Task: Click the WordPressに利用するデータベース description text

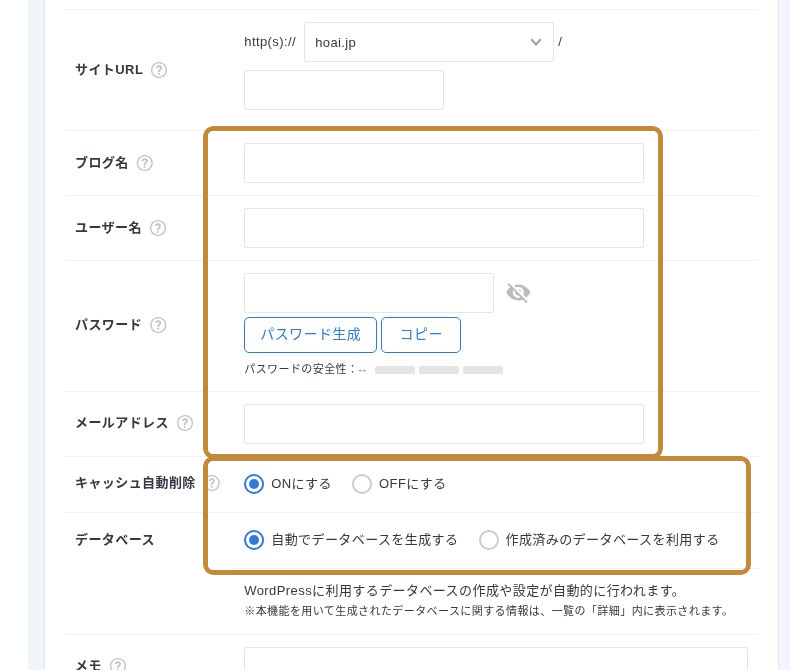Action: (462, 591)
